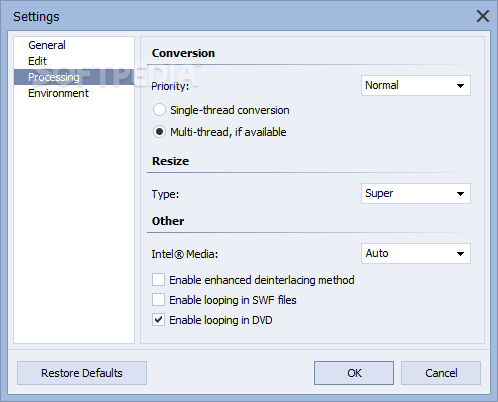Screen dimensions: 498x402
Task: Confirm settings with the OK button
Action: click(354, 373)
